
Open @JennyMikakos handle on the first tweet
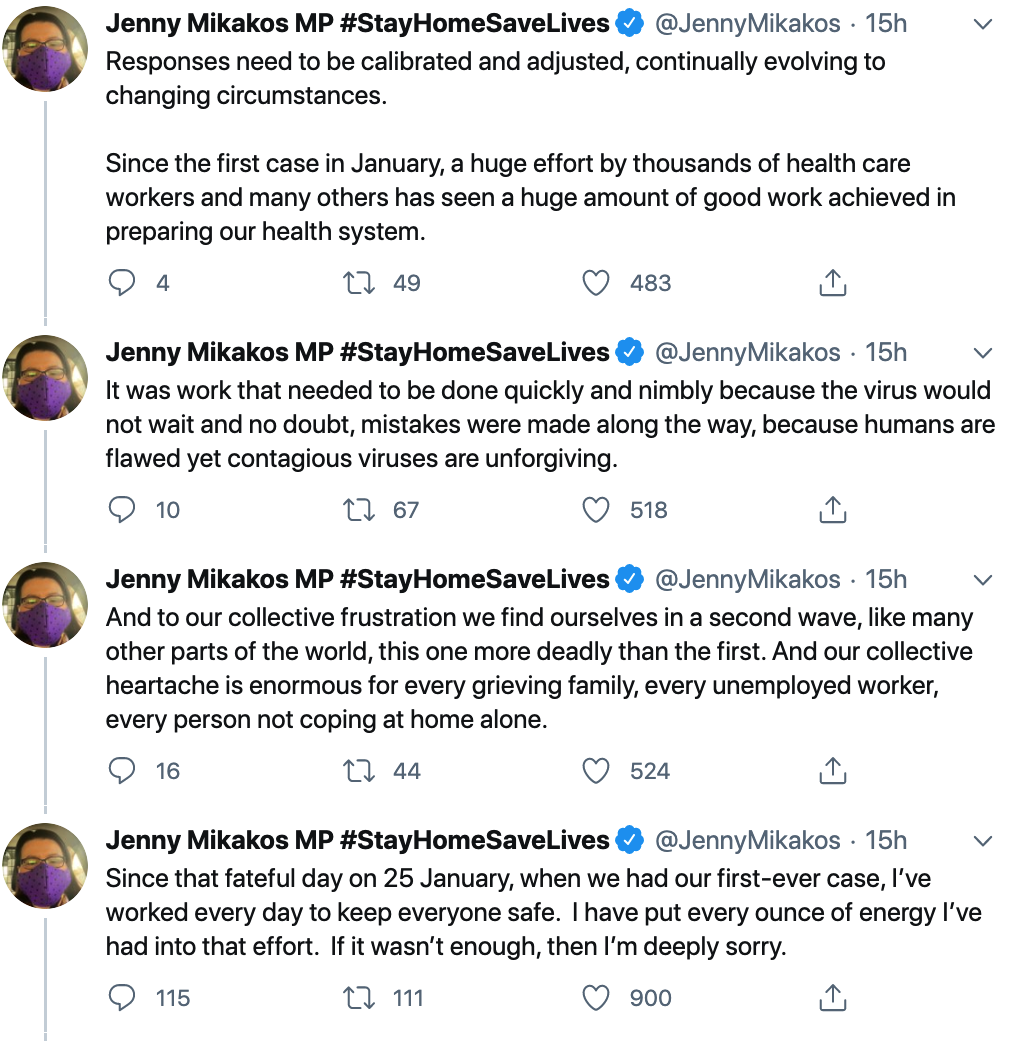747,23
